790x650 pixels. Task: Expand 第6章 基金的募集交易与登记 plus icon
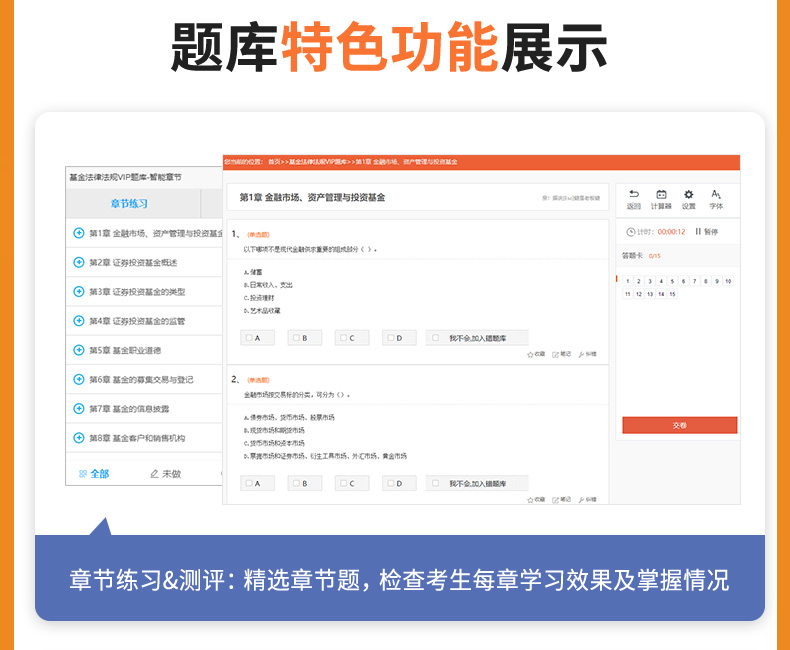pyautogui.click(x=79, y=379)
